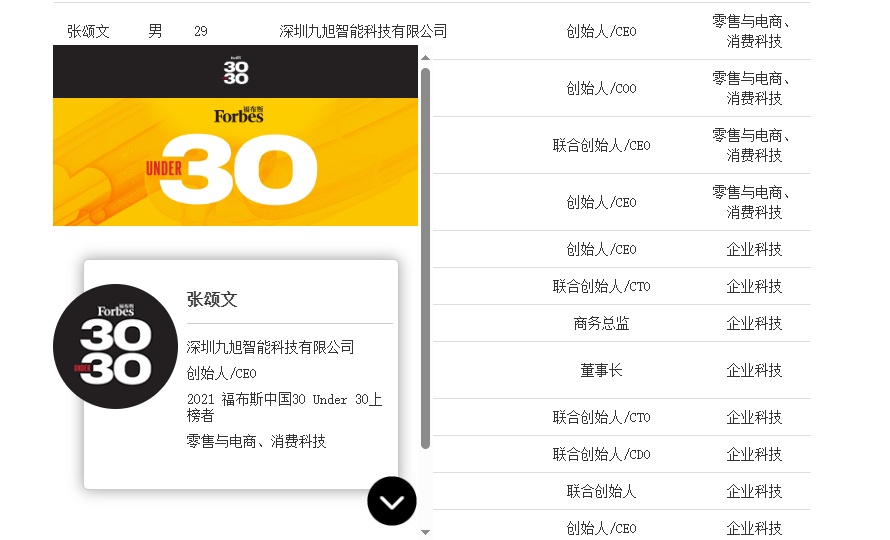Select the 创始人/COO table cell
This screenshot has height=540, width=890.
(x=601, y=88)
